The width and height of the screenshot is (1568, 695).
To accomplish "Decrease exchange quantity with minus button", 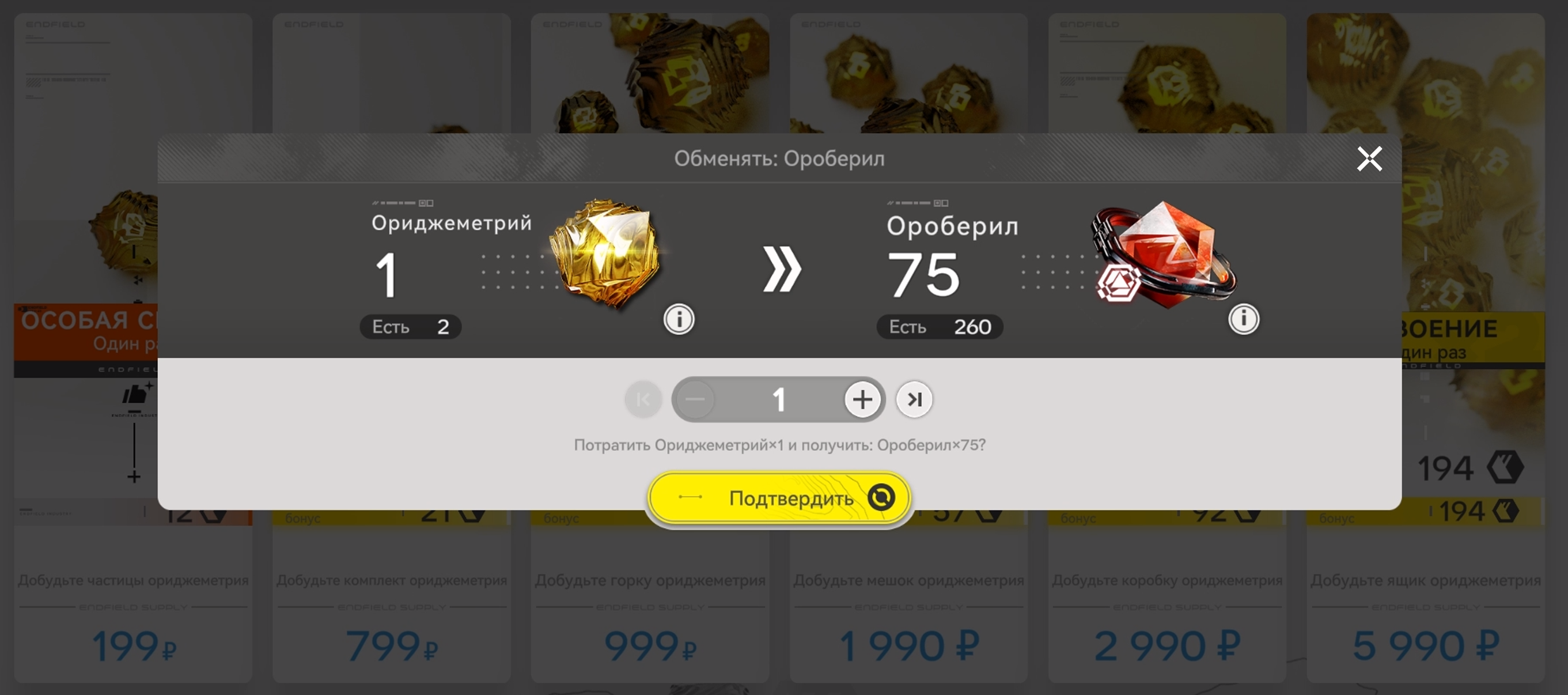I will click(695, 399).
